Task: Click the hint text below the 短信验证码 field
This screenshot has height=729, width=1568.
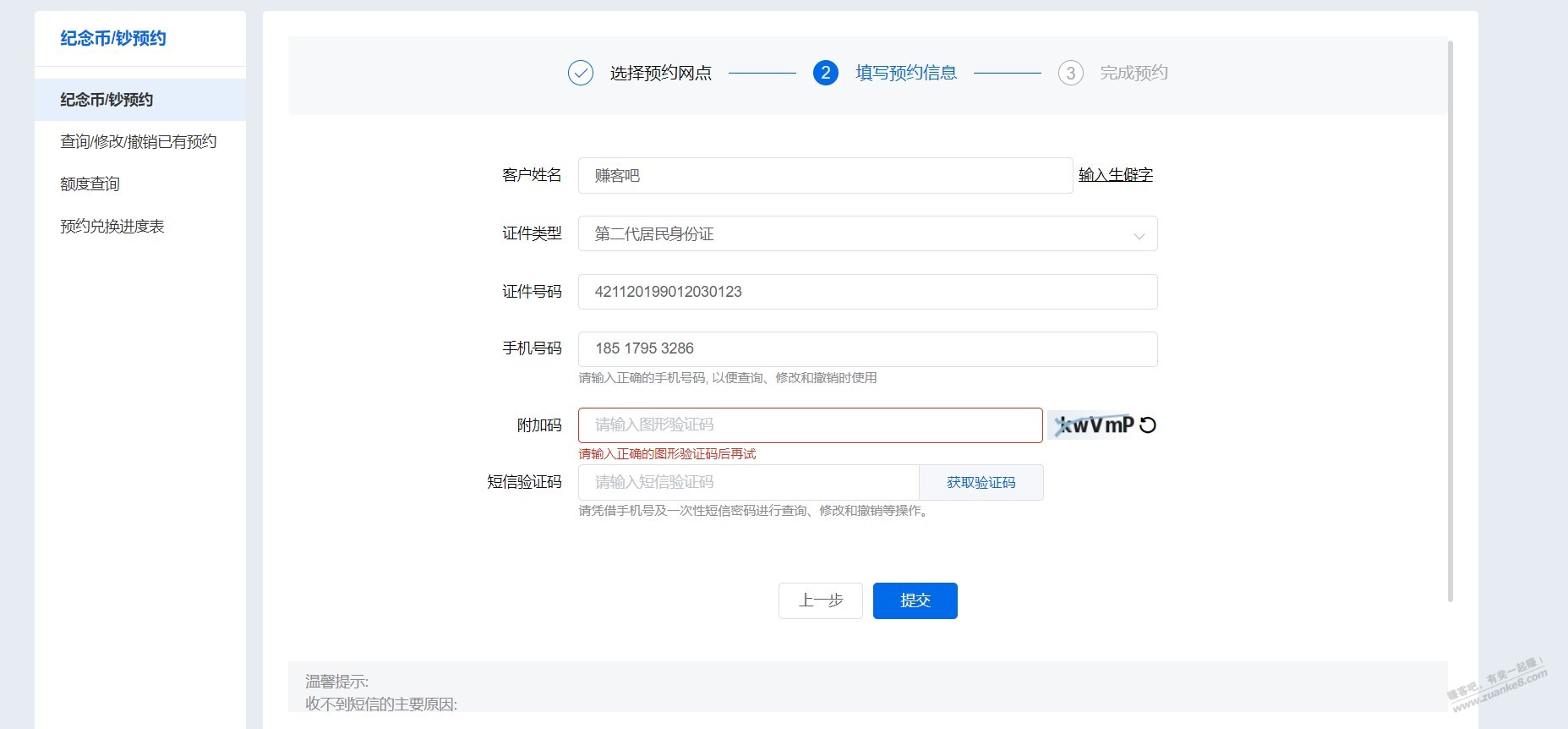Action: click(755, 511)
